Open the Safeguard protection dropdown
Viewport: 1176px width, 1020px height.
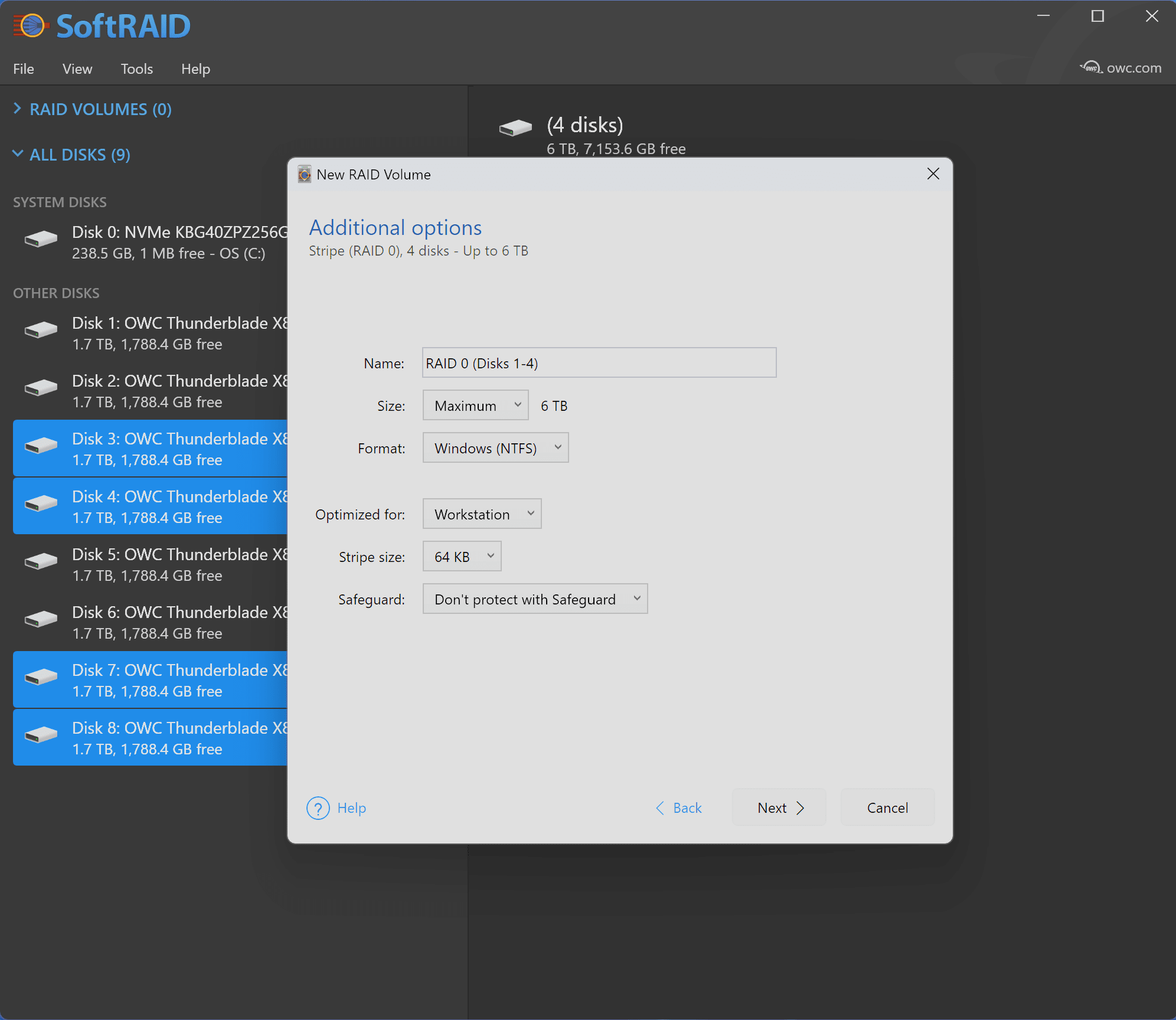tap(535, 599)
